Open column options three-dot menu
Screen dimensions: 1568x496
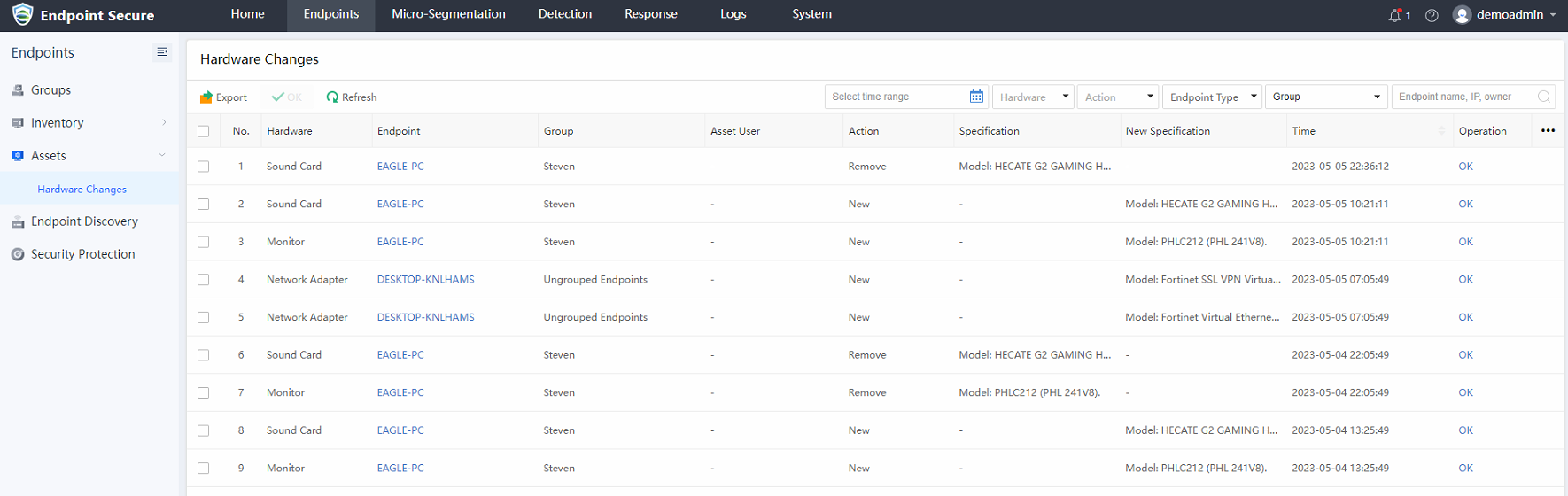(1548, 131)
